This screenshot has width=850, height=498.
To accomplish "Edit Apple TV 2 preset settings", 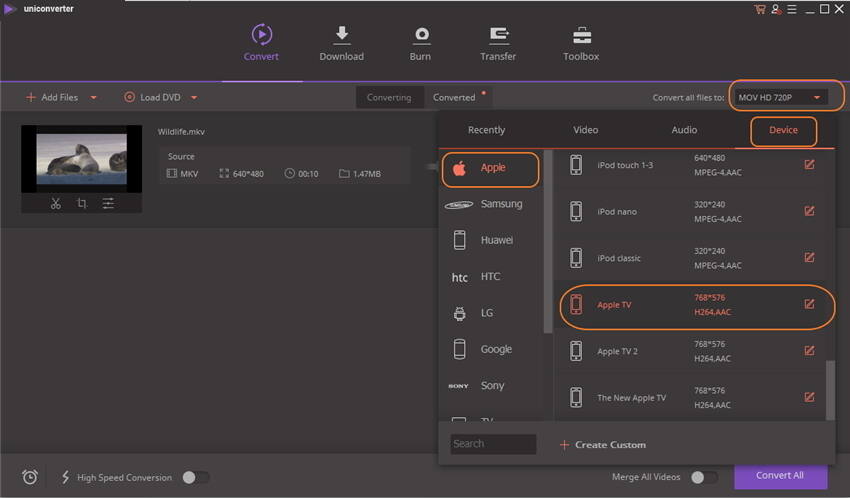I will coord(809,351).
